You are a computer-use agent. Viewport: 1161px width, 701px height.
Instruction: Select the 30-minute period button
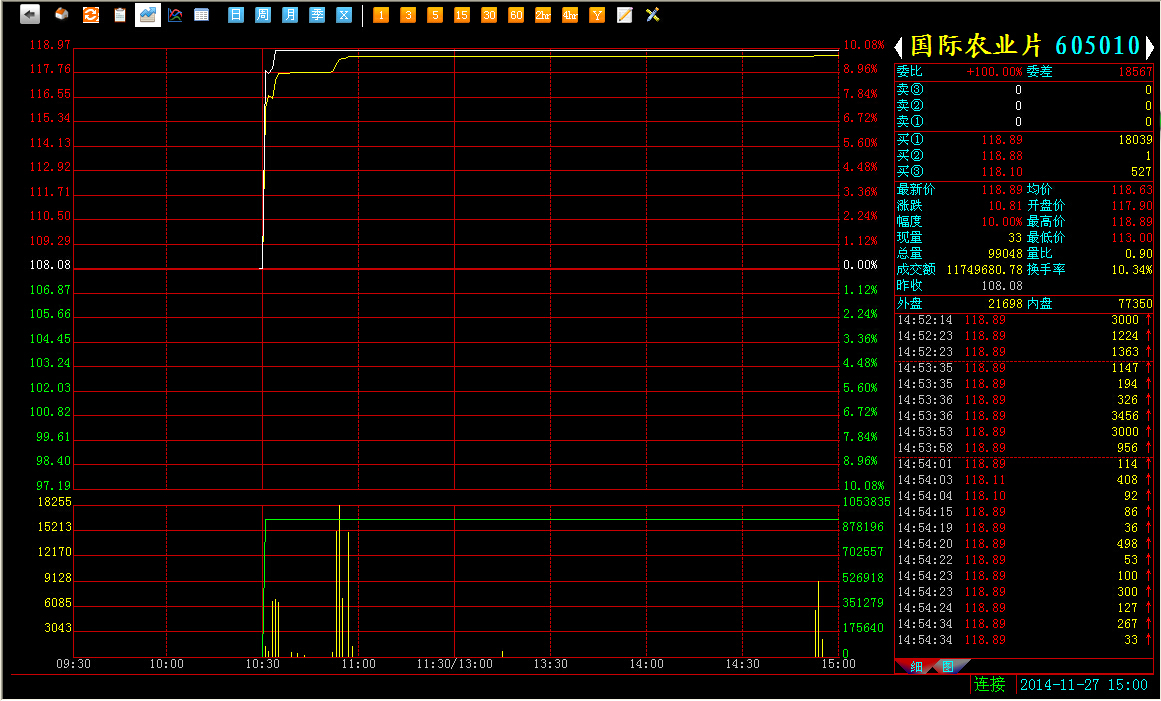click(x=489, y=15)
